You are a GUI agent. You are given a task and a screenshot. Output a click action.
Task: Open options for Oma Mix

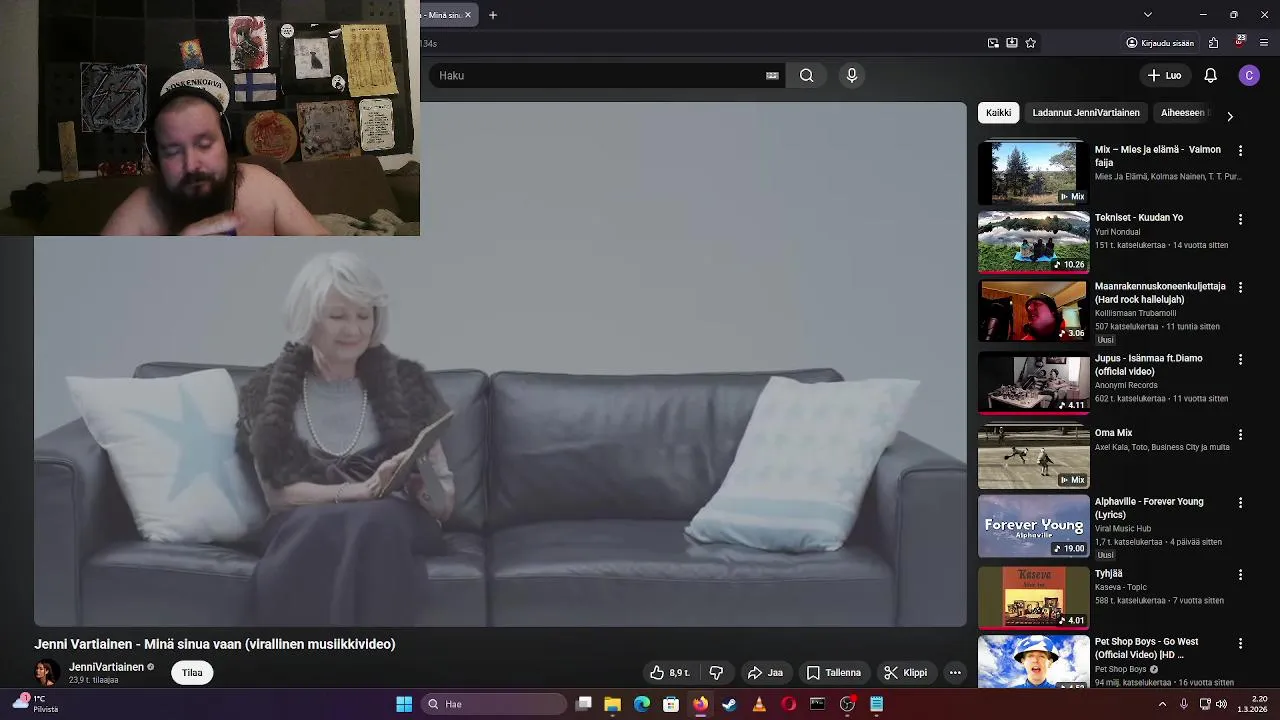[1241, 435]
